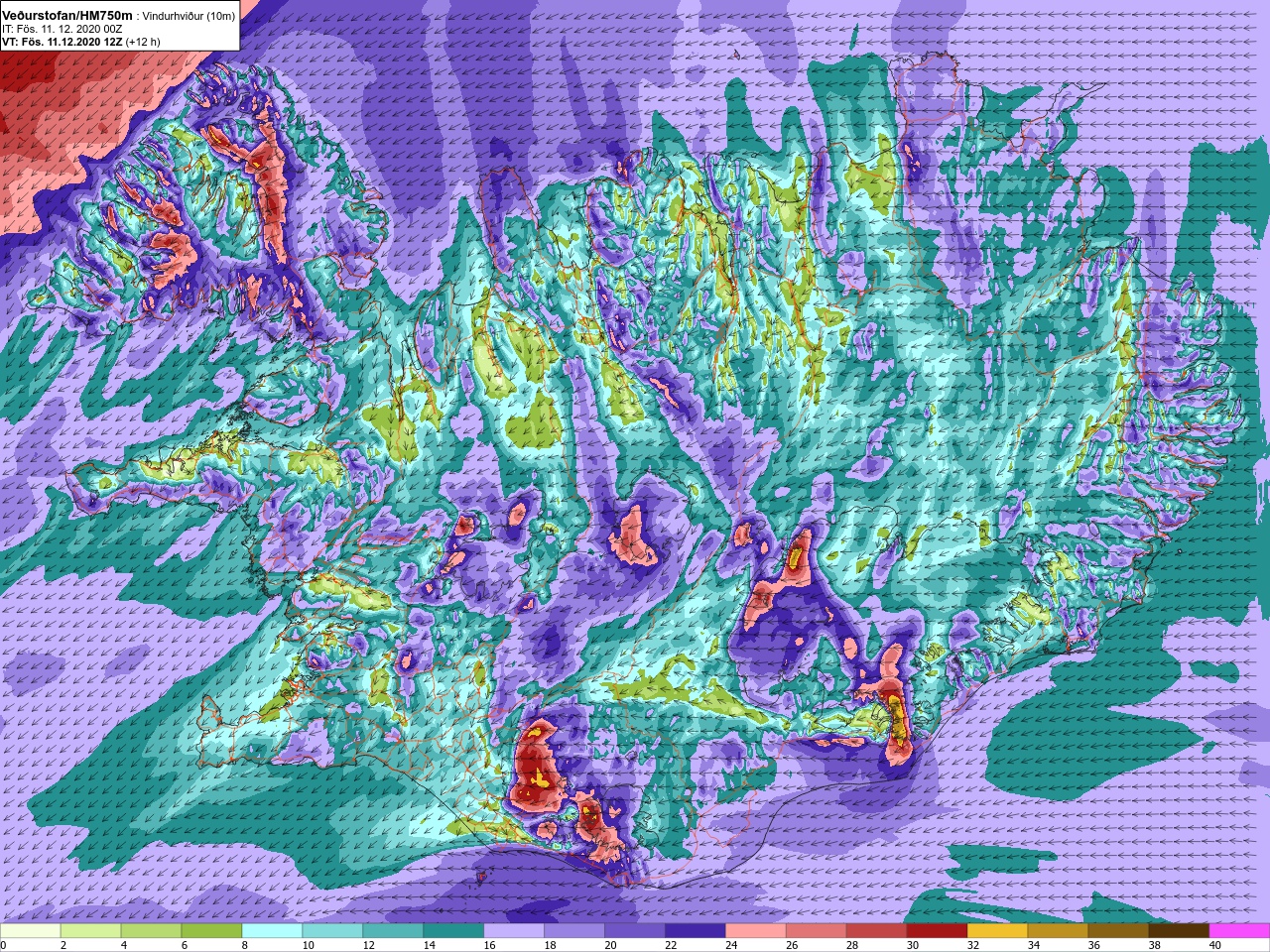The image size is (1270, 952).
Task: Select the 18–20 purple legend swatch
Action: point(574,930)
